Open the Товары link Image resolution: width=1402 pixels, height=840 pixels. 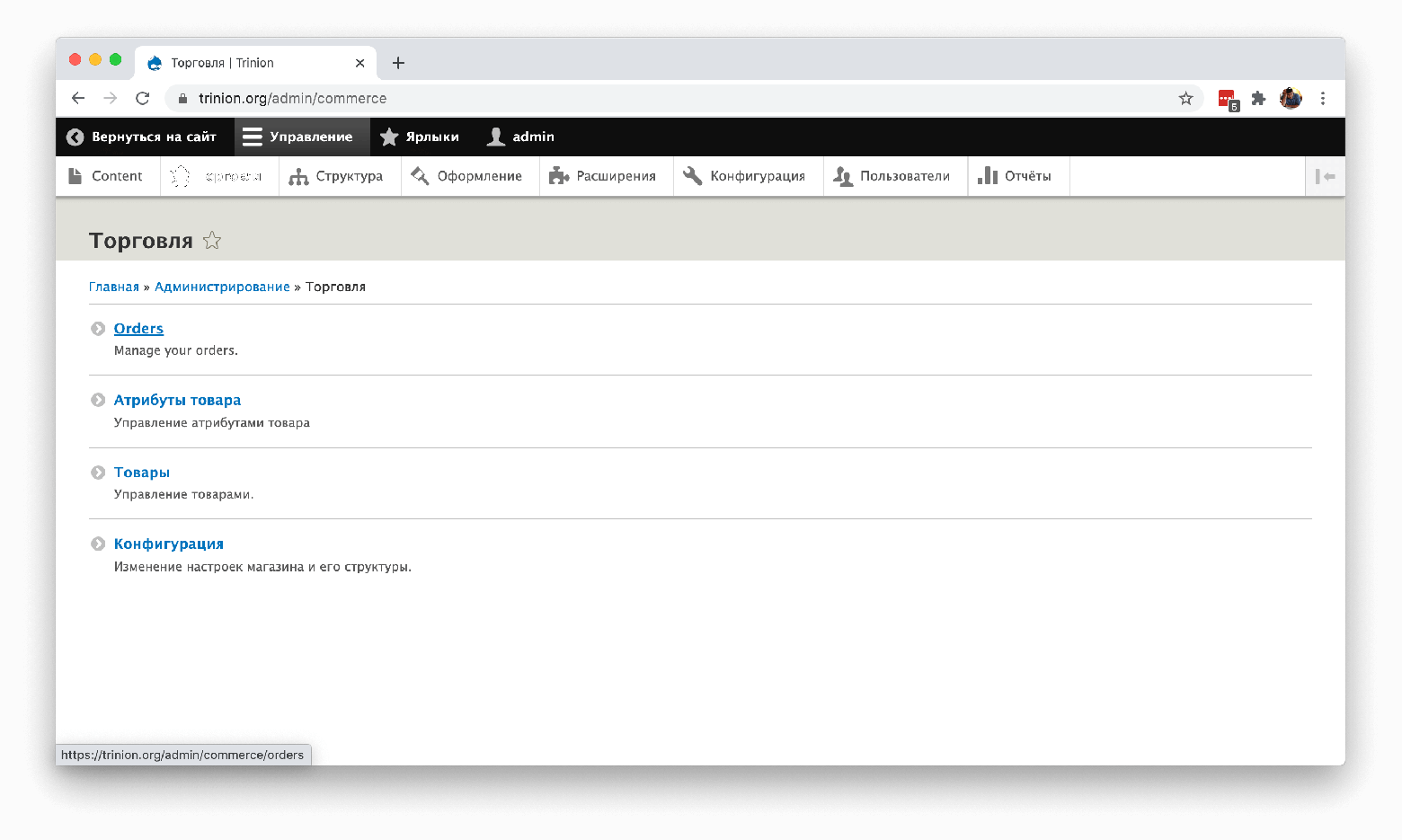click(x=142, y=473)
